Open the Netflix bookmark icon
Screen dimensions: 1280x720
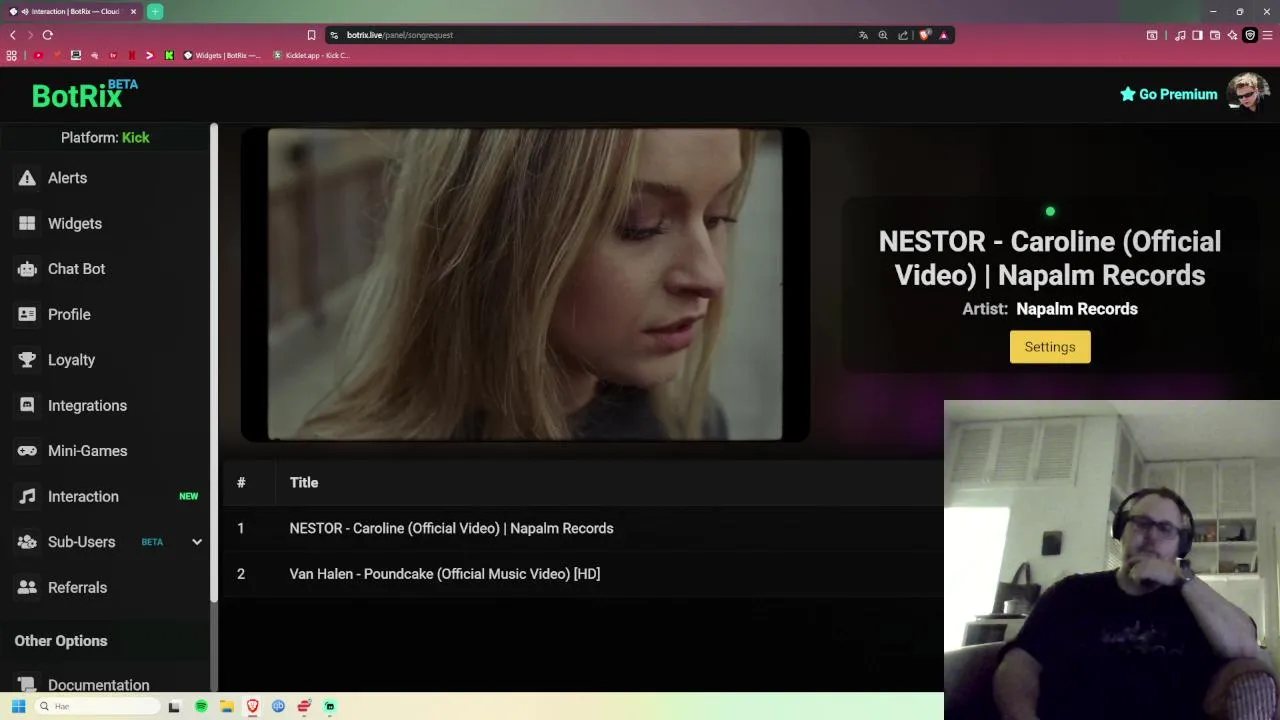[x=132, y=55]
